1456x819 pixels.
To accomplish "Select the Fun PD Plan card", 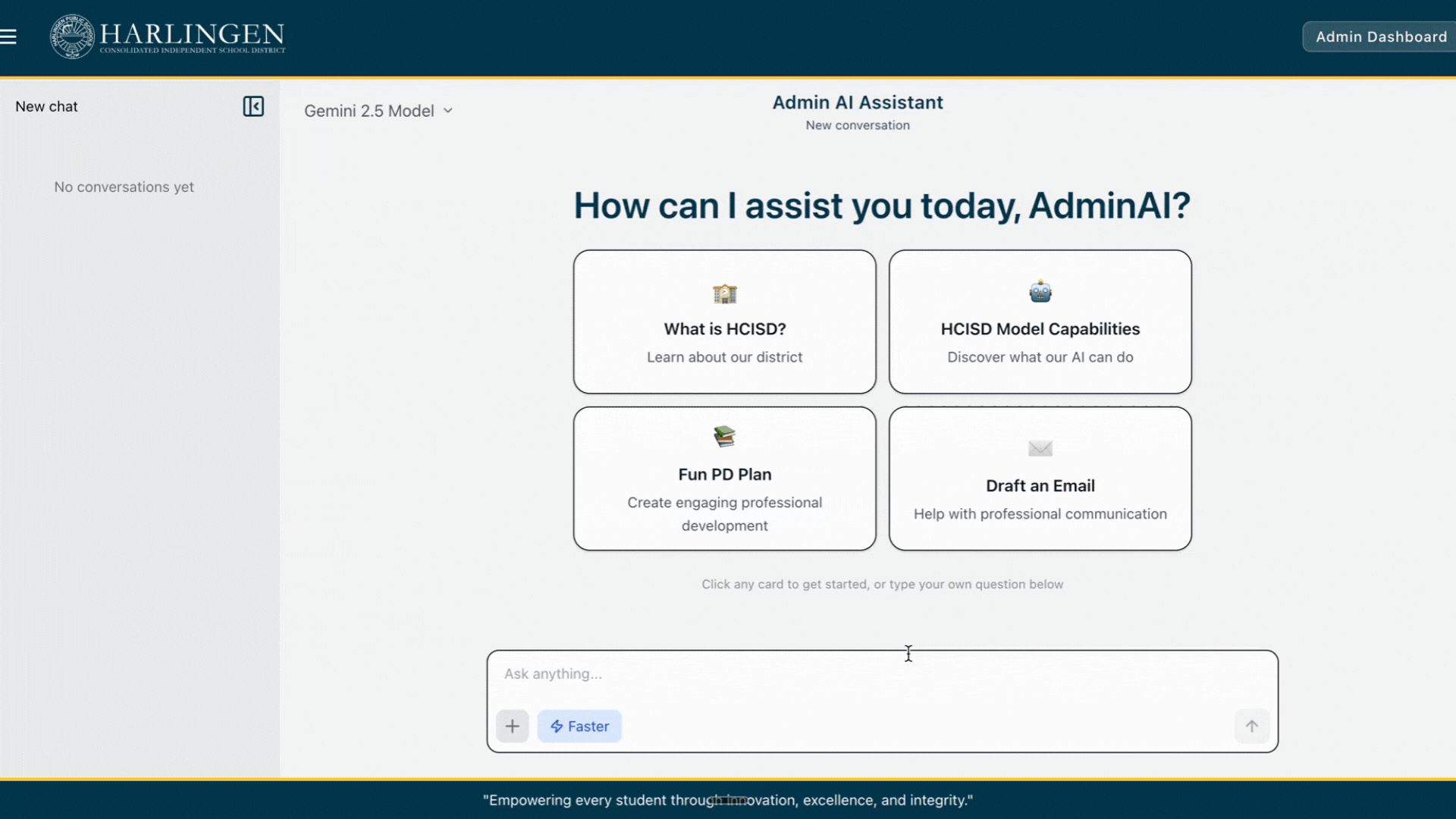I will [x=724, y=479].
